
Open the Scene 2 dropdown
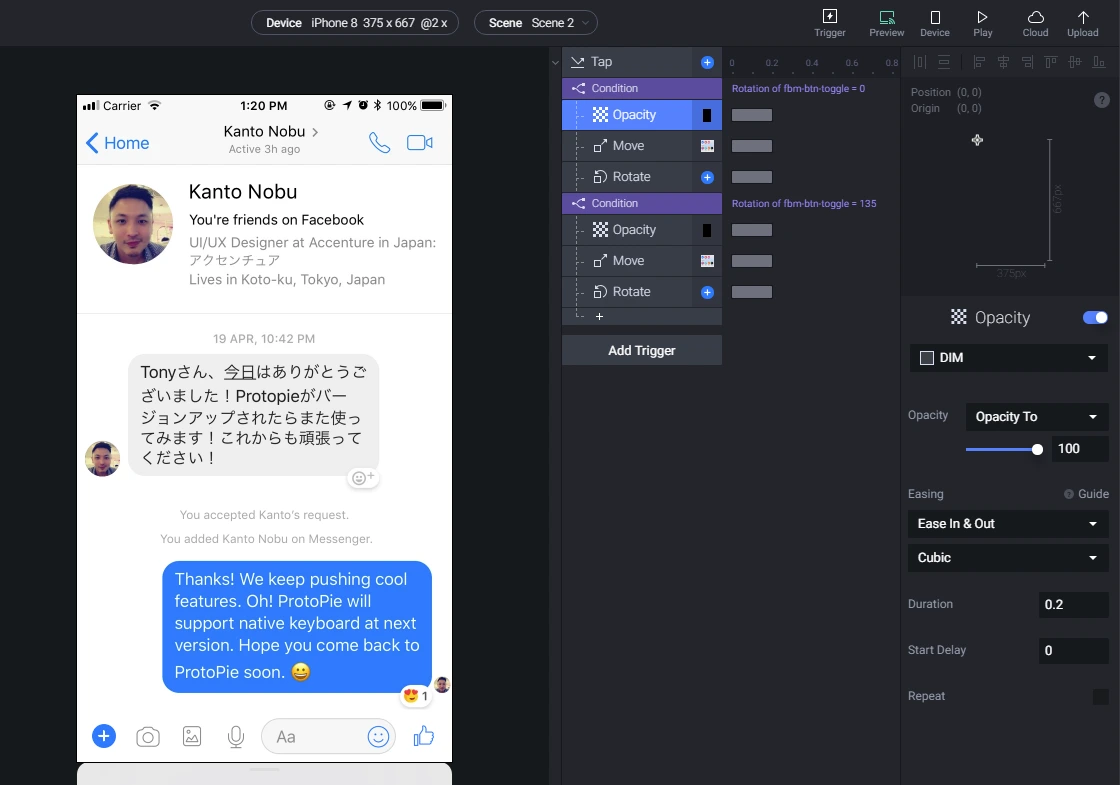[536, 23]
